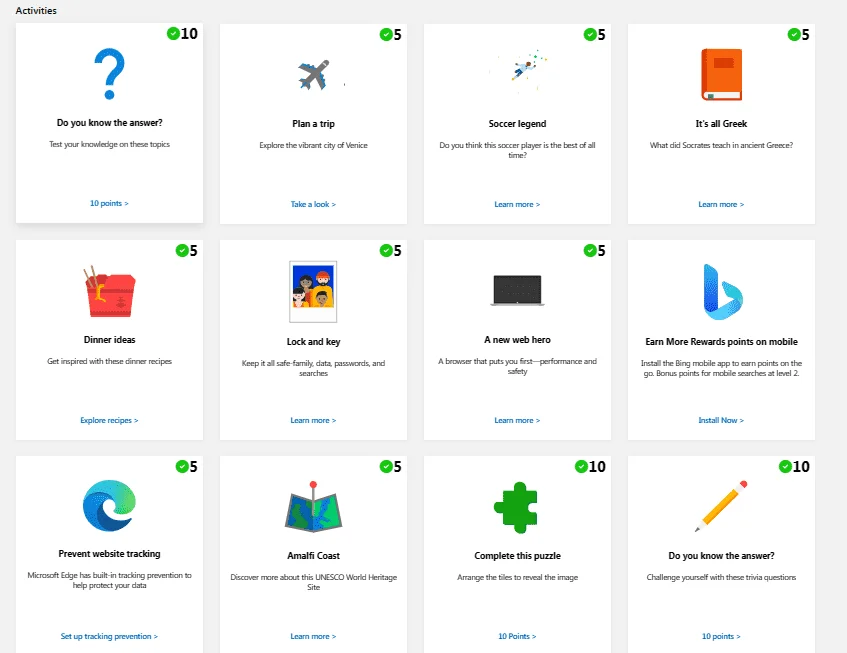Click 'Earn More Rewards points on mobile' title
The width and height of the screenshot is (847, 653).
coord(721,342)
